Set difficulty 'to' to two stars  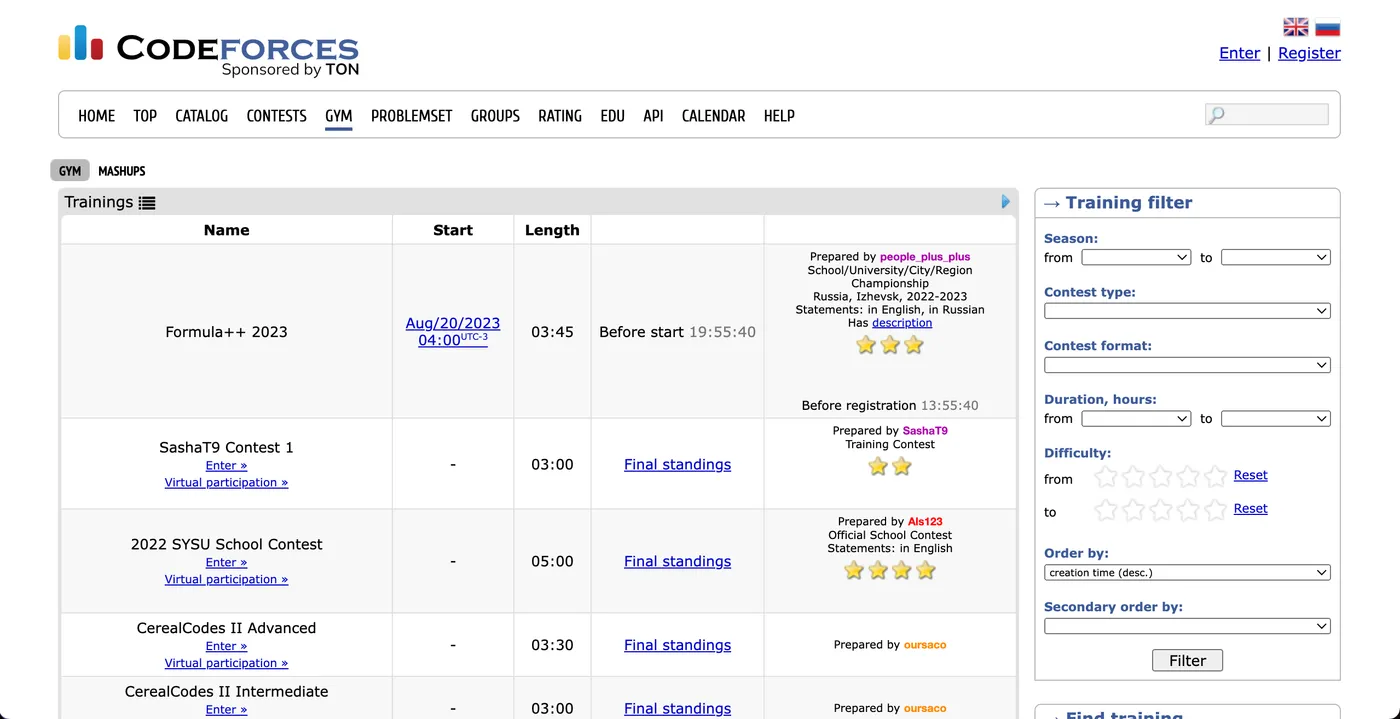(x=1133, y=510)
